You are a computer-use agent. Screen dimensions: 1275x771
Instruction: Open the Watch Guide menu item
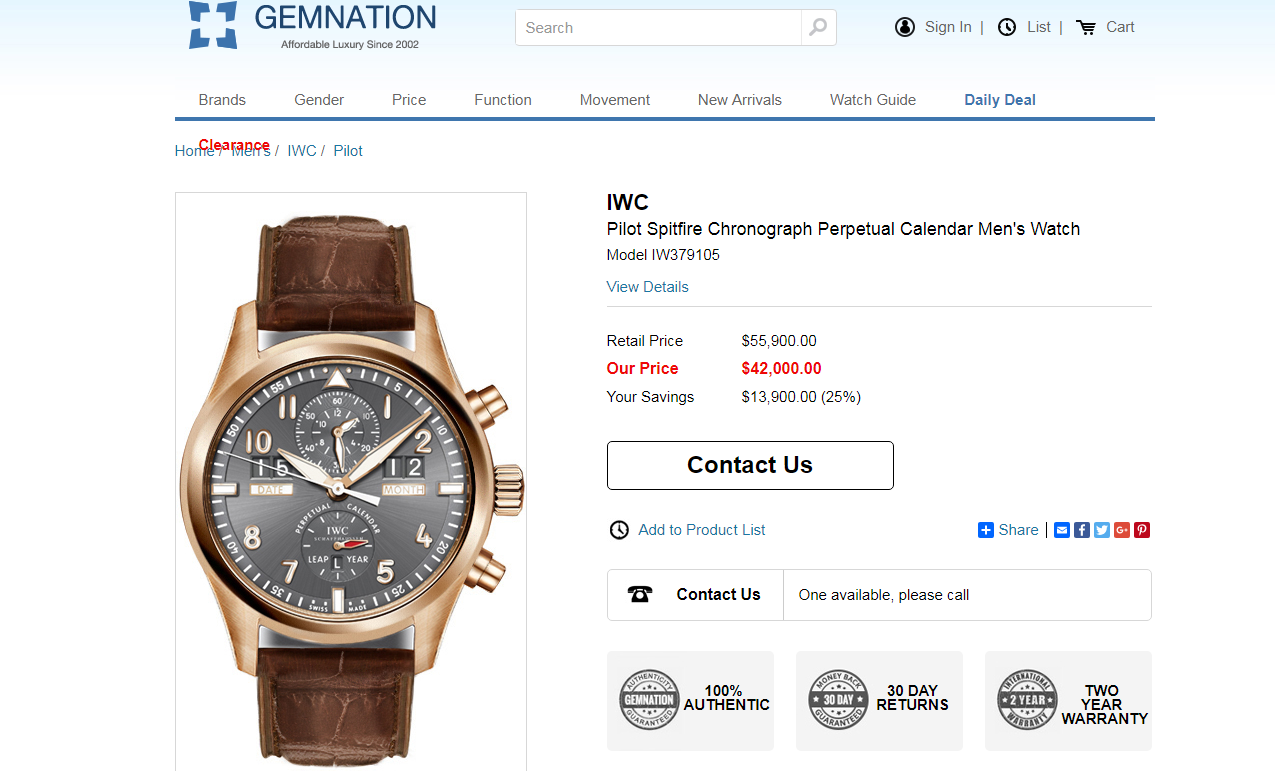[873, 100]
